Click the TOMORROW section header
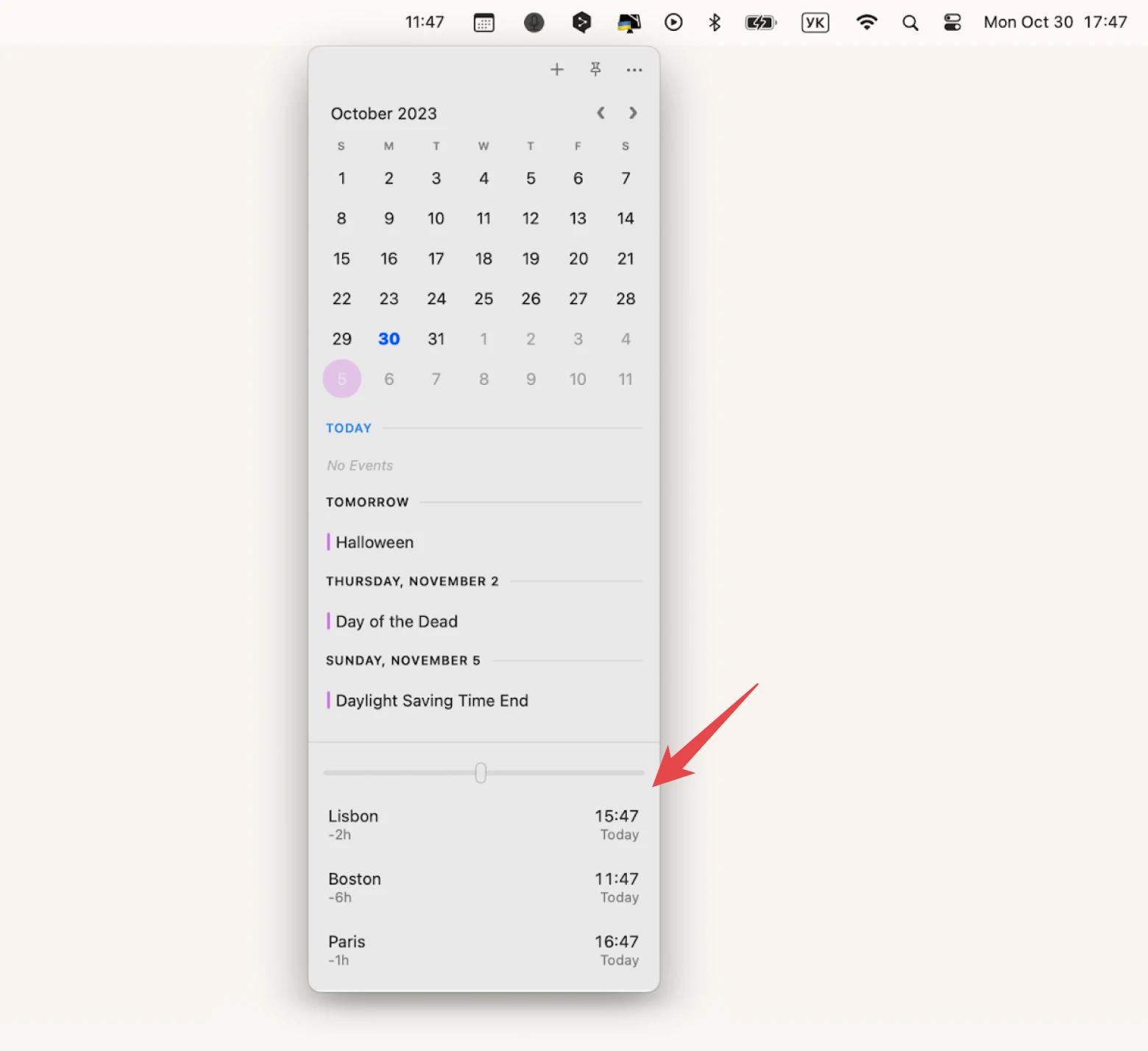This screenshot has height=1051, width=1148. click(367, 502)
